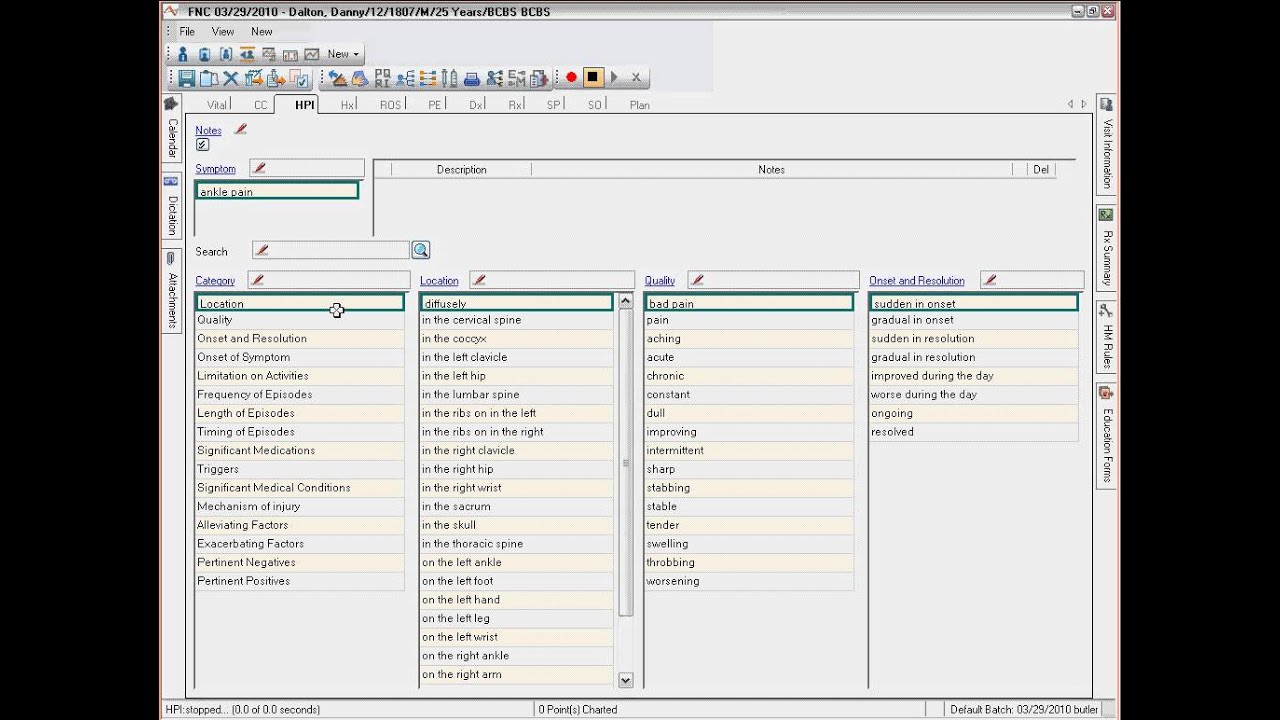Click the Search input field
This screenshot has width=1280, height=720.
click(x=330, y=250)
